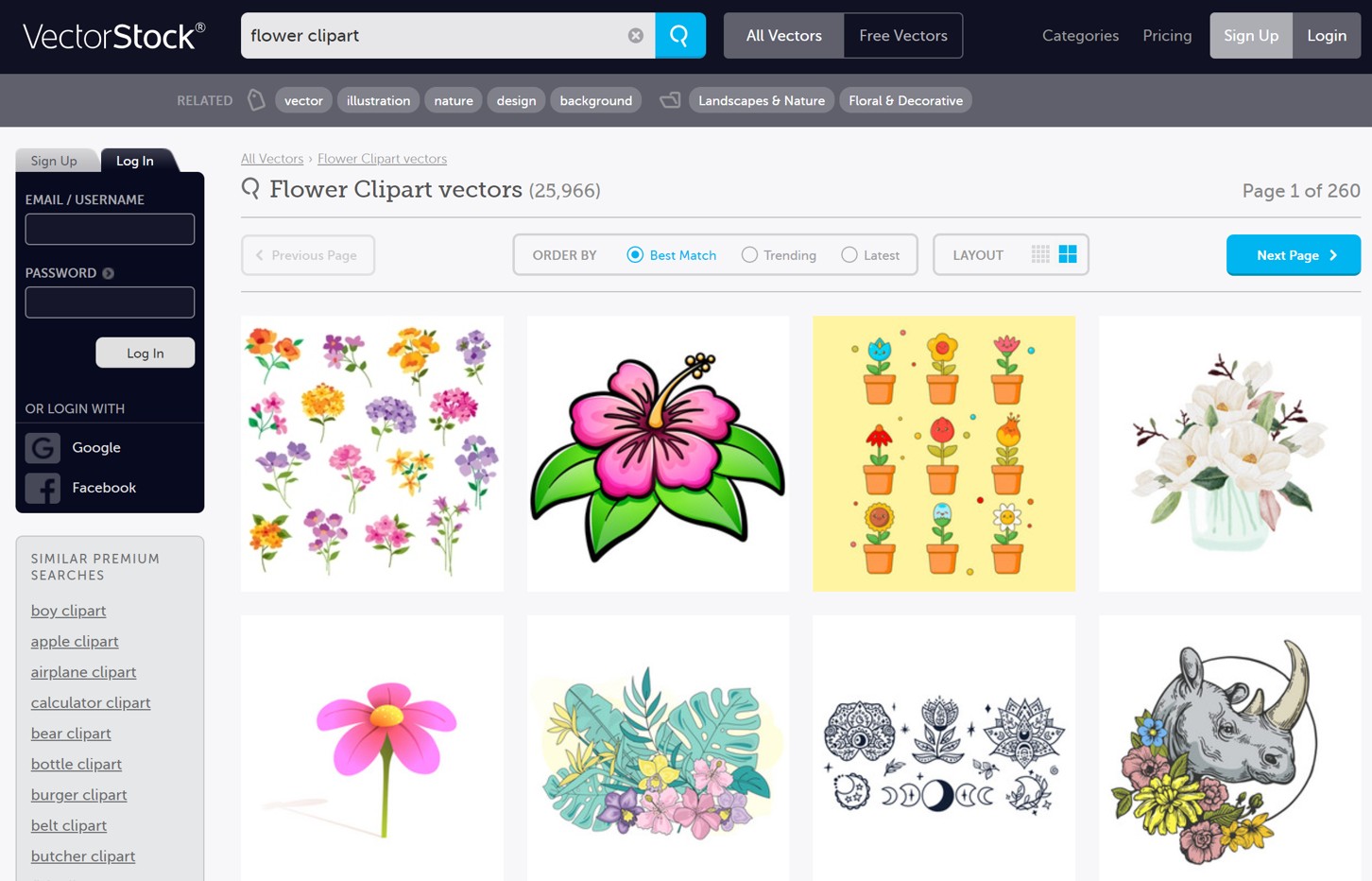Open Landscapes & Nature category
Image resolution: width=1372 pixels, height=881 pixels.
pos(762,100)
